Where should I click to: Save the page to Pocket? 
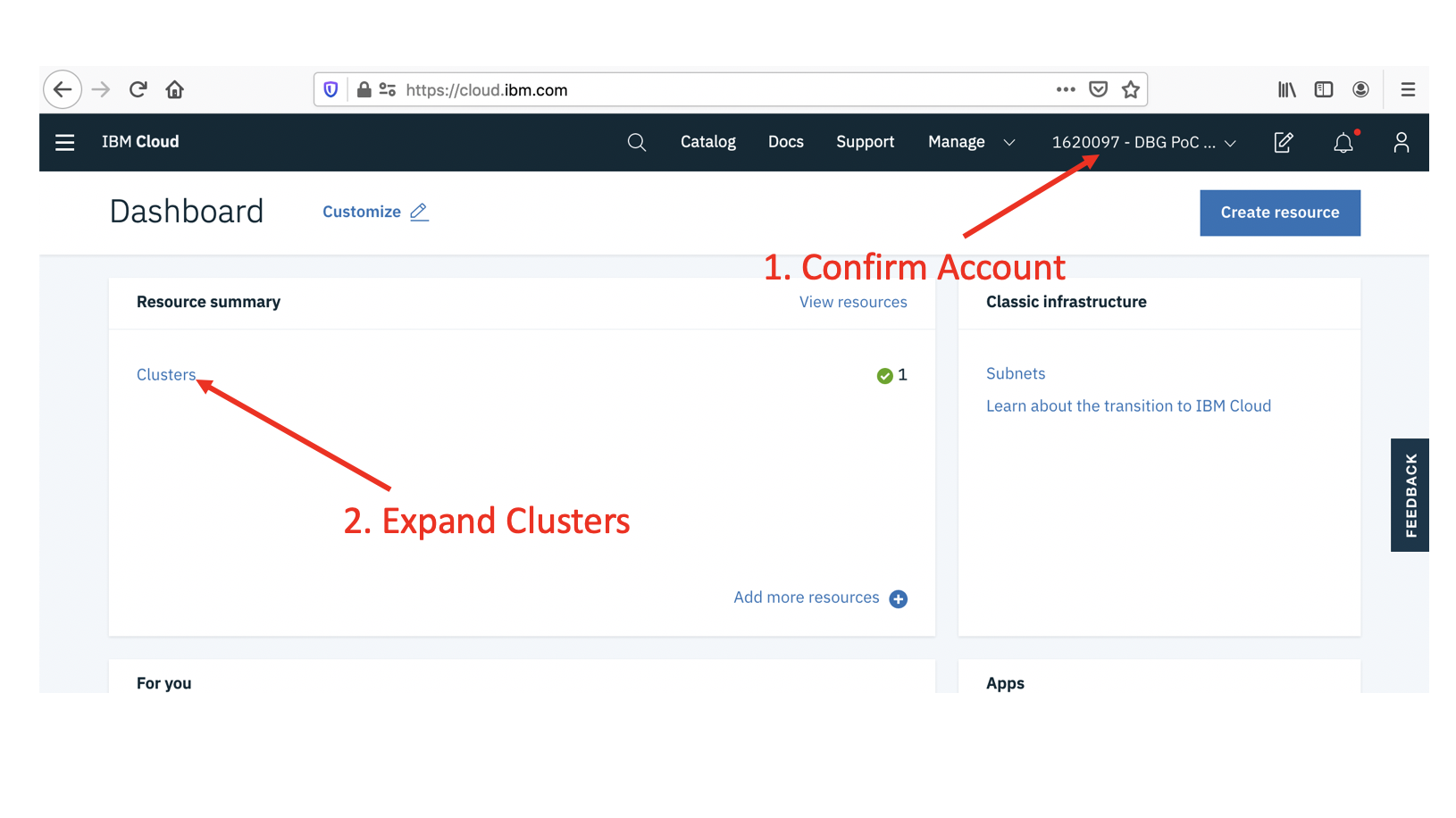click(1099, 89)
